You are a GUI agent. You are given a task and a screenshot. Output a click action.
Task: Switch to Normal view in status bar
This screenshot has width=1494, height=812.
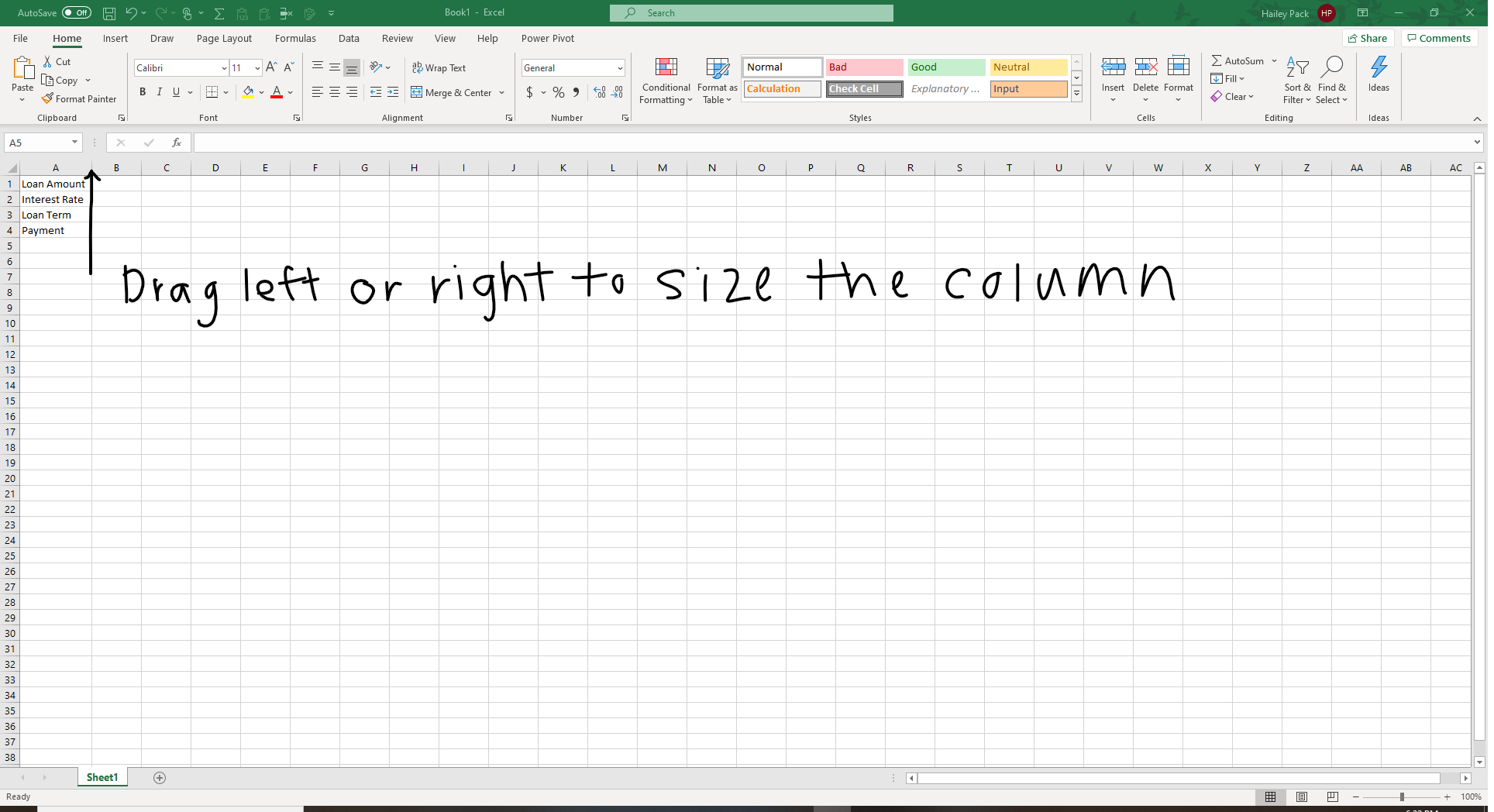click(1271, 797)
